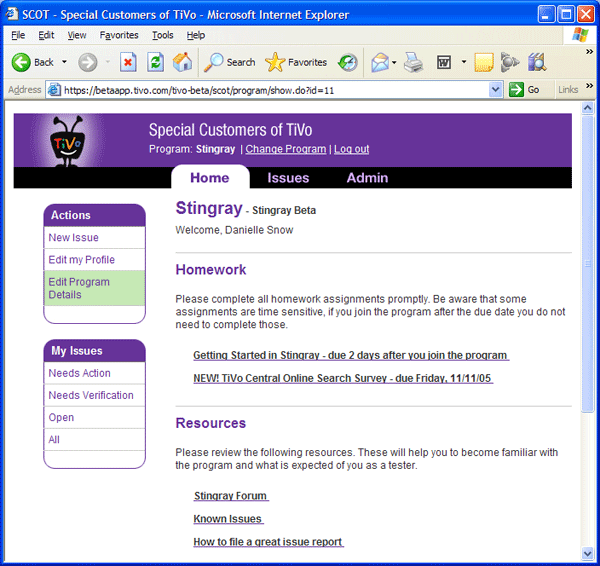Open the address bar URL dropdown
Image resolution: width=600 pixels, height=566 pixels.
point(496,90)
